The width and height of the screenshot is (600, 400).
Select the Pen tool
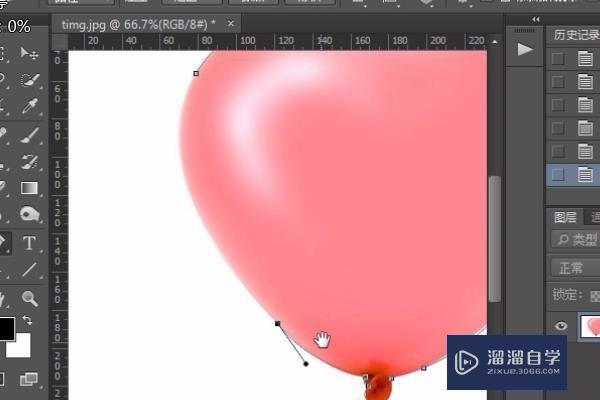3,243
